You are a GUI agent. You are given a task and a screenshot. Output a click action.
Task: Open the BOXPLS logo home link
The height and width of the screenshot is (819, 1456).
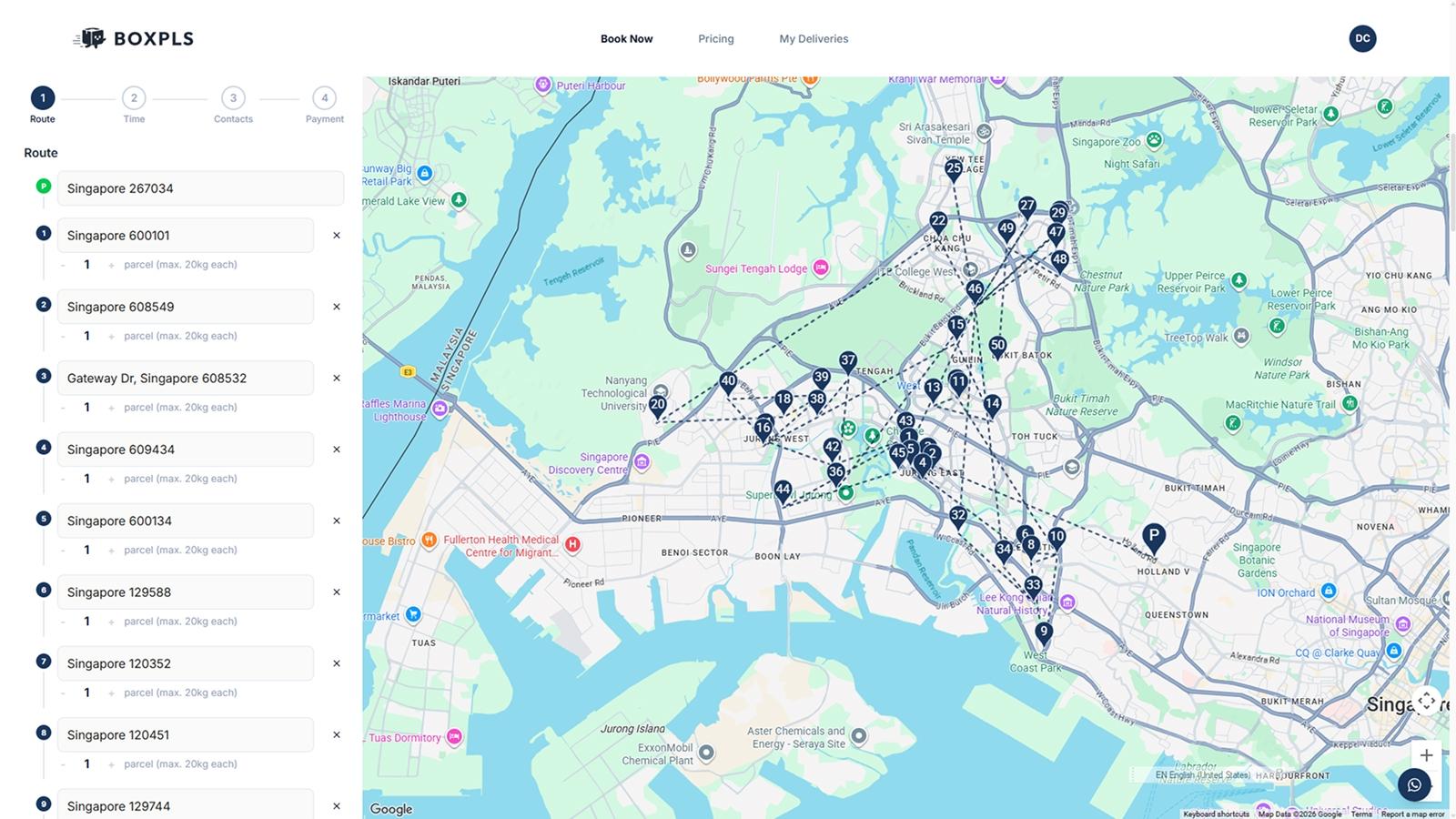coord(134,38)
